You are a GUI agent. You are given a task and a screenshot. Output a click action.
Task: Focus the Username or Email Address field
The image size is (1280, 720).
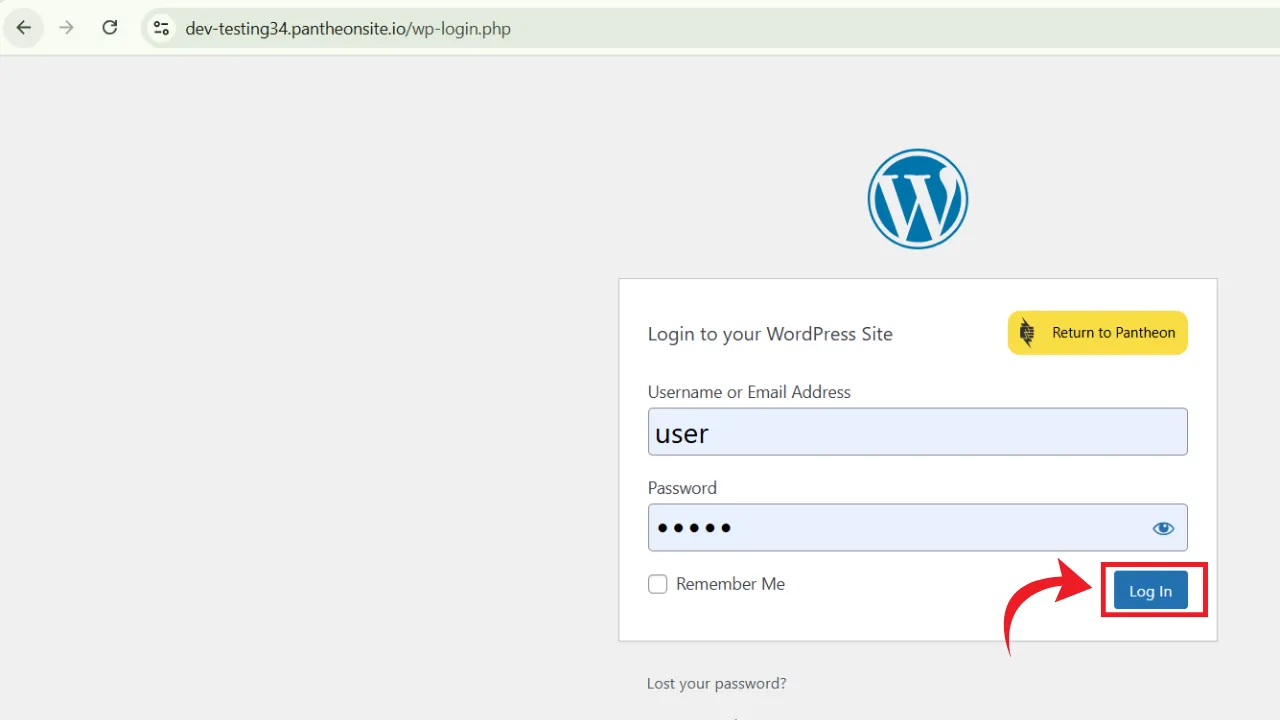918,432
